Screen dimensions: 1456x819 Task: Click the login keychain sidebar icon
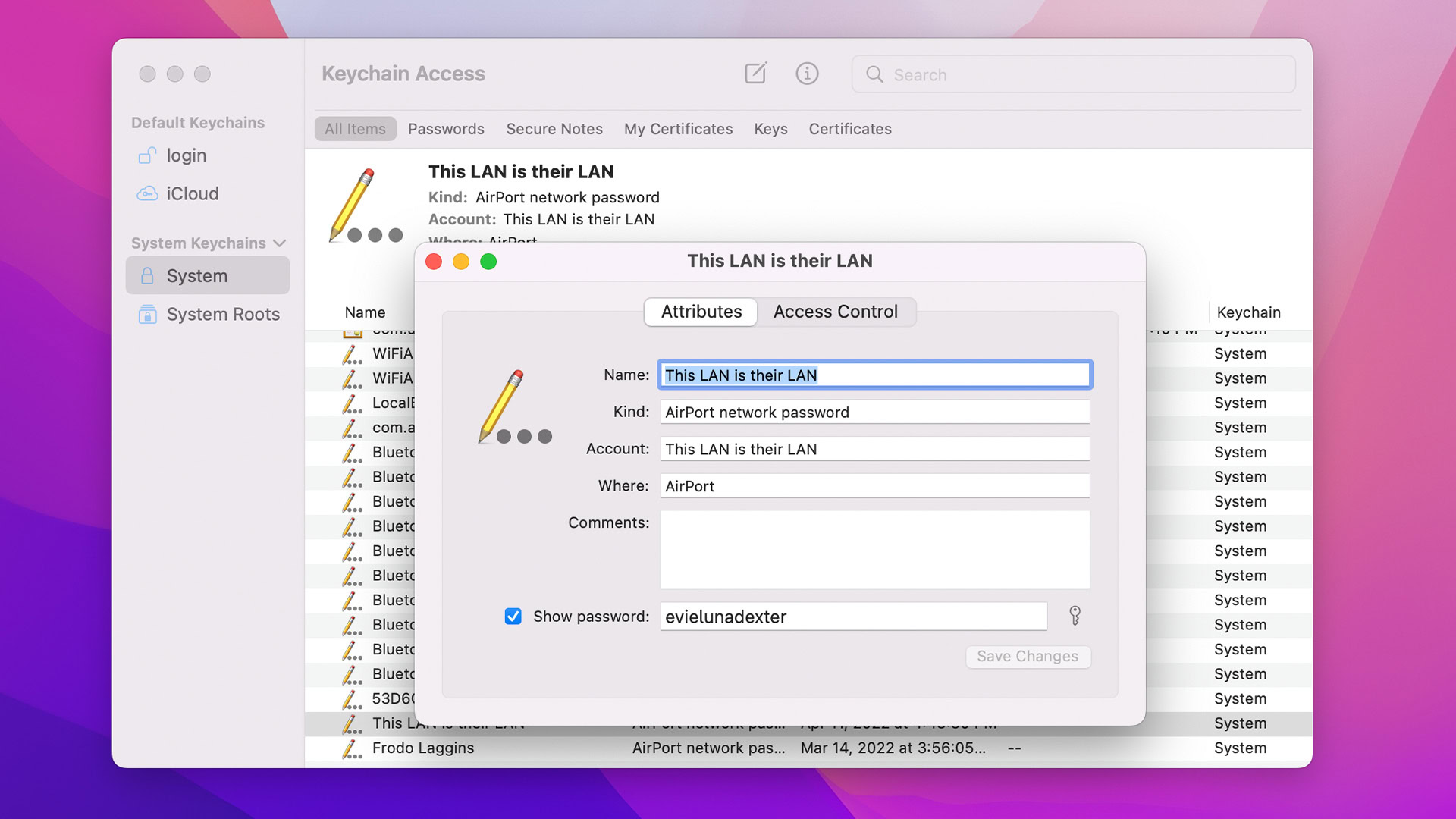pyautogui.click(x=149, y=155)
